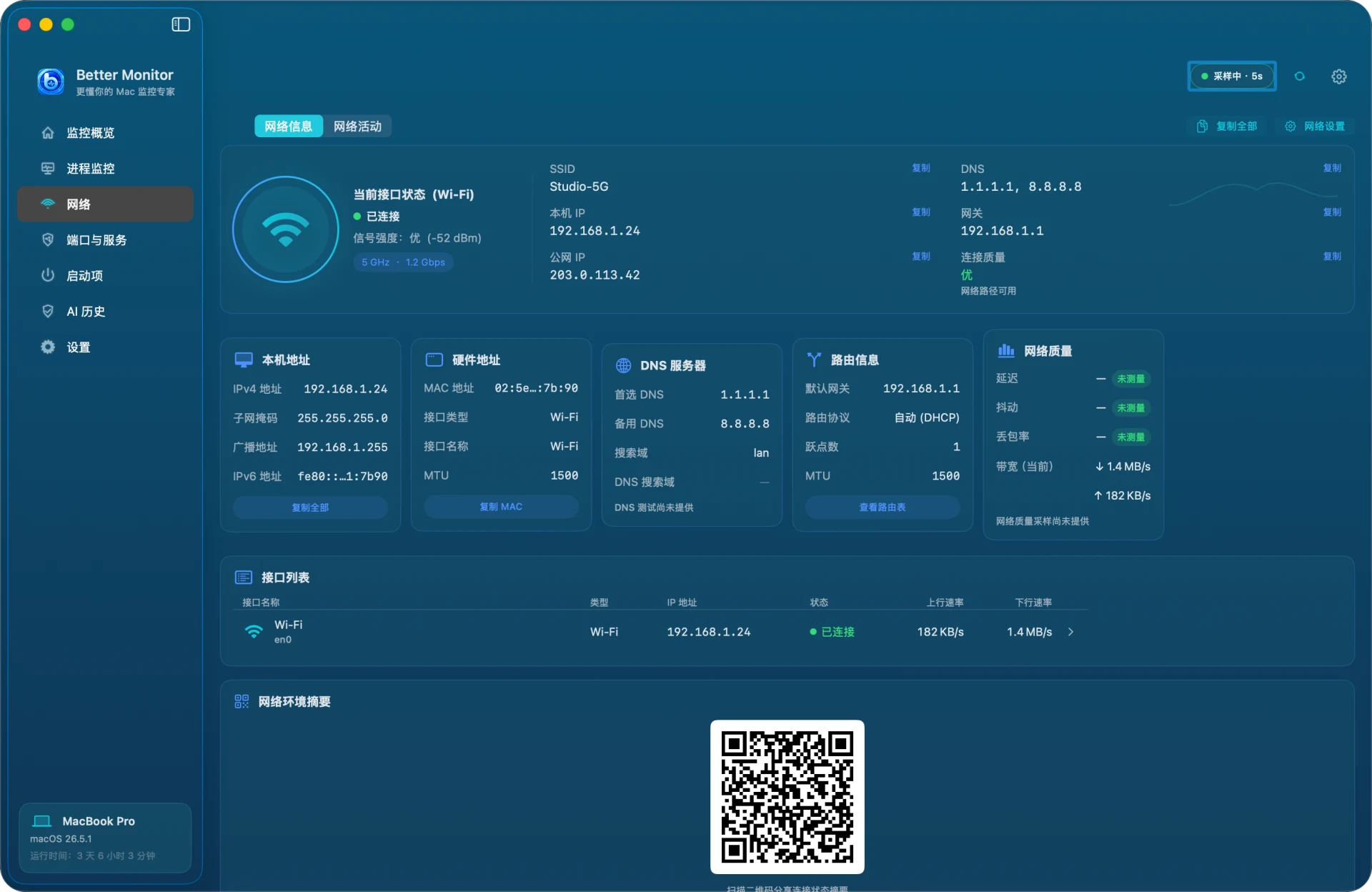Click the 5 GHz · 1.2 Gbps badge
The width and height of the screenshot is (1372, 892).
pos(403,262)
